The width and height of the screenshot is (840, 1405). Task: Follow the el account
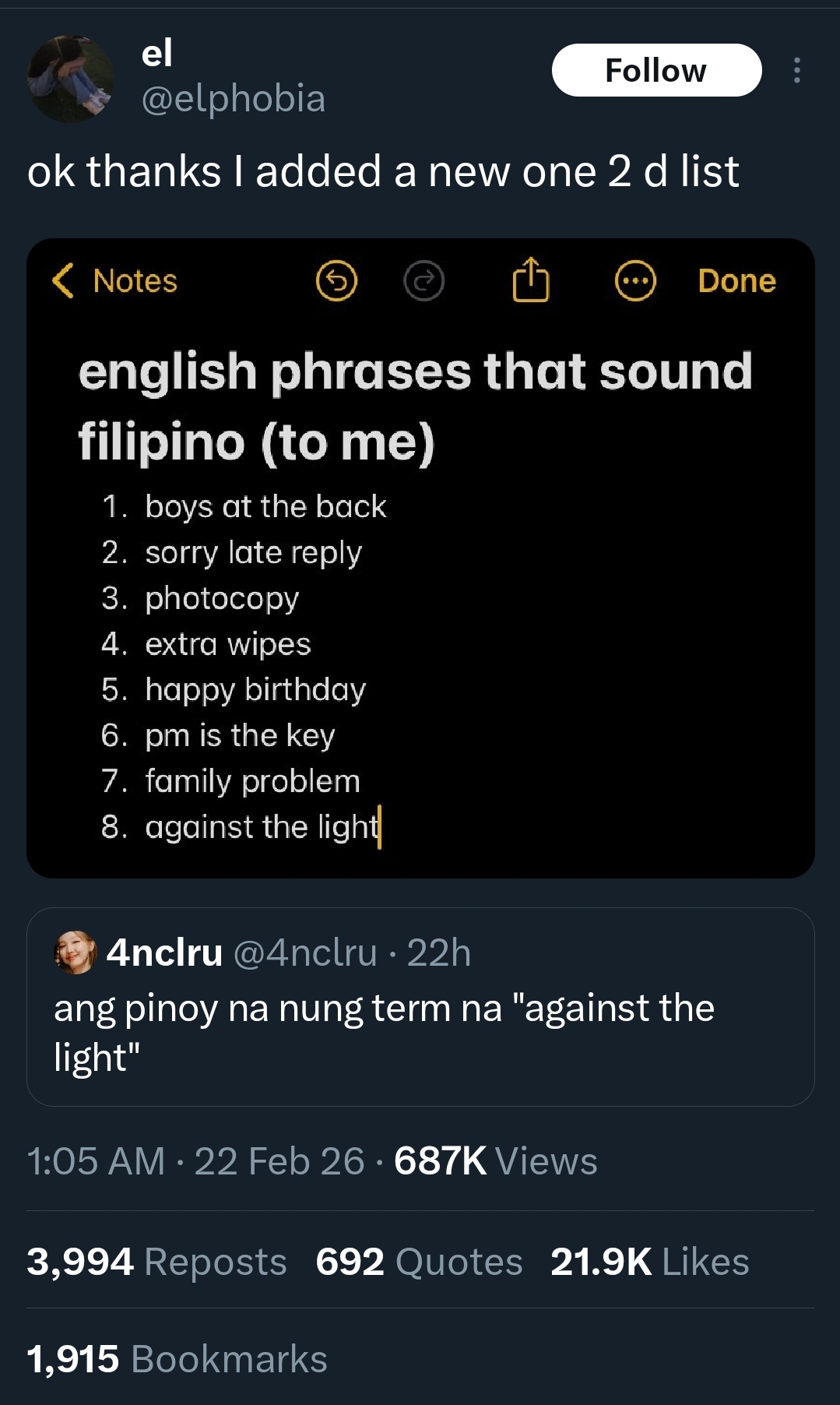pyautogui.click(x=656, y=70)
